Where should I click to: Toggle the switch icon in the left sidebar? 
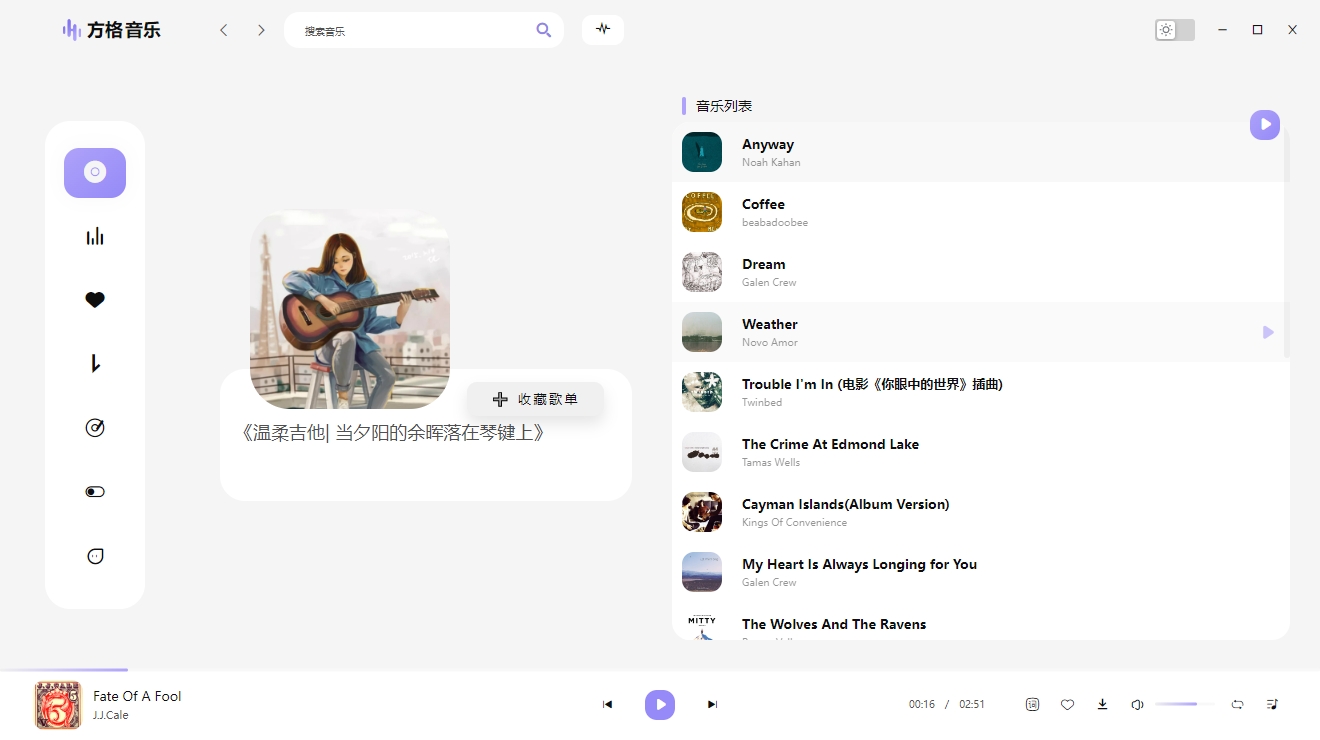click(x=95, y=491)
